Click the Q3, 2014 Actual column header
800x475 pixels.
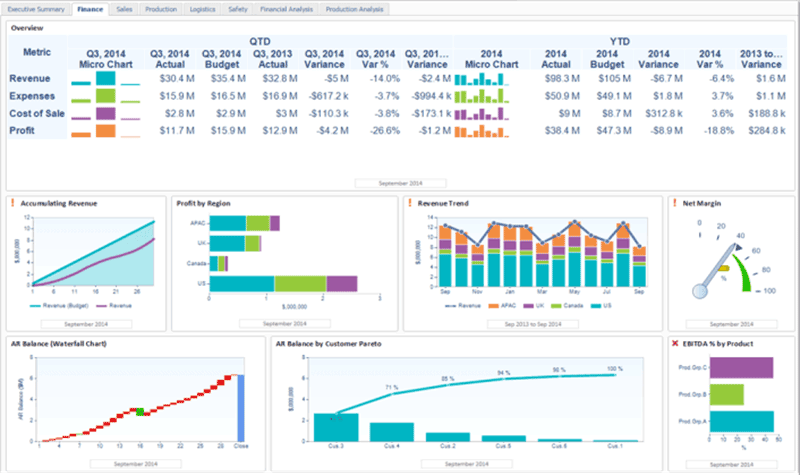point(170,59)
